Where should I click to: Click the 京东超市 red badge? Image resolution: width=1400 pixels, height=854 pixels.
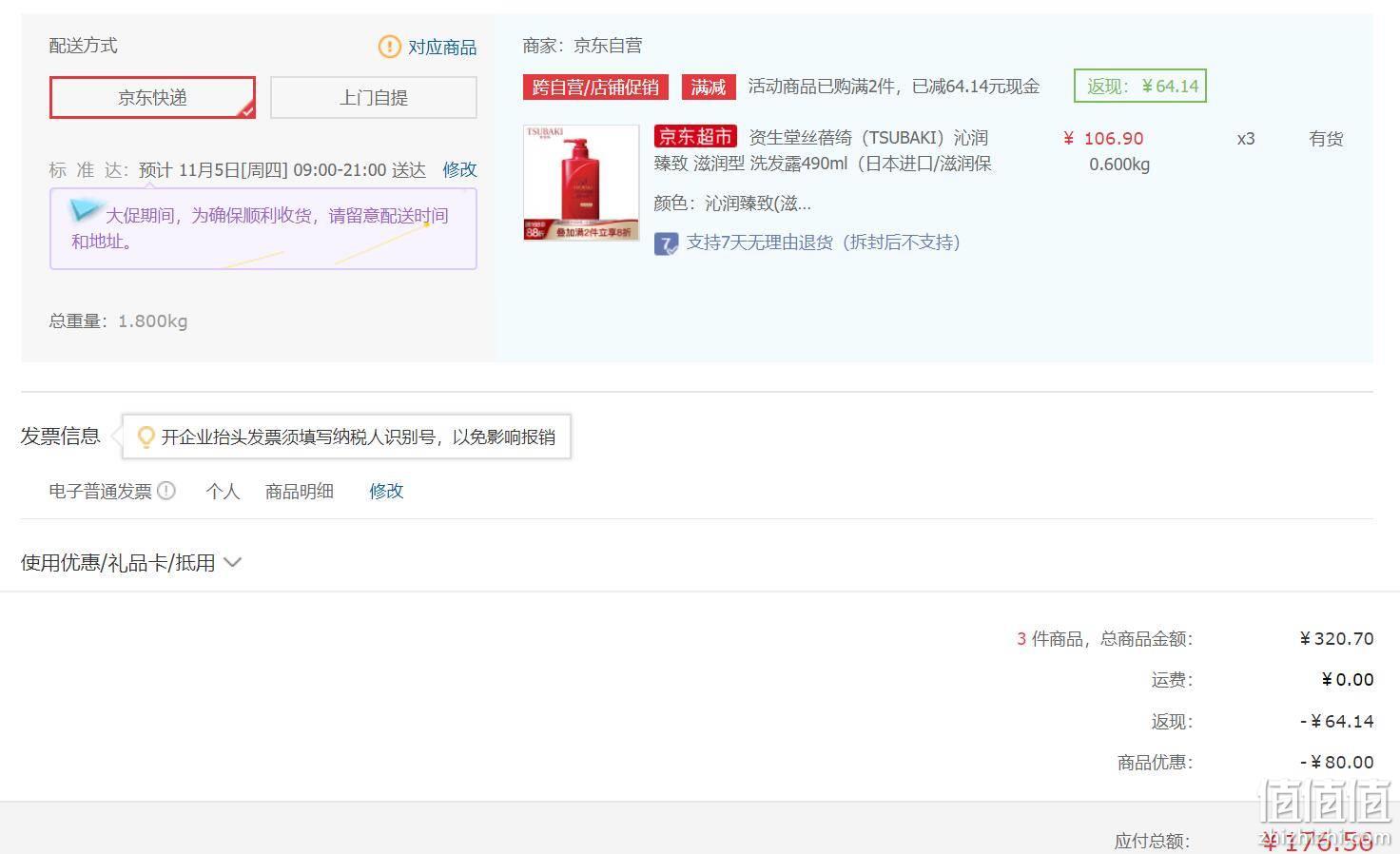tap(695, 137)
